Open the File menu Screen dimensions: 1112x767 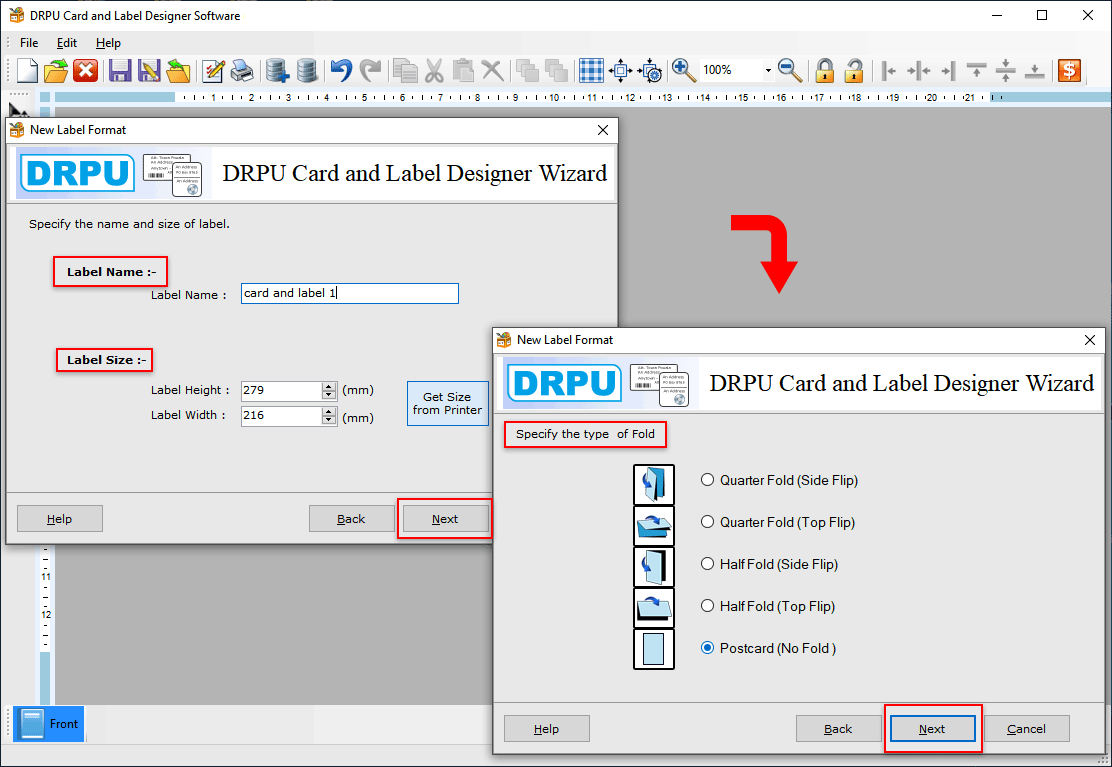point(29,43)
